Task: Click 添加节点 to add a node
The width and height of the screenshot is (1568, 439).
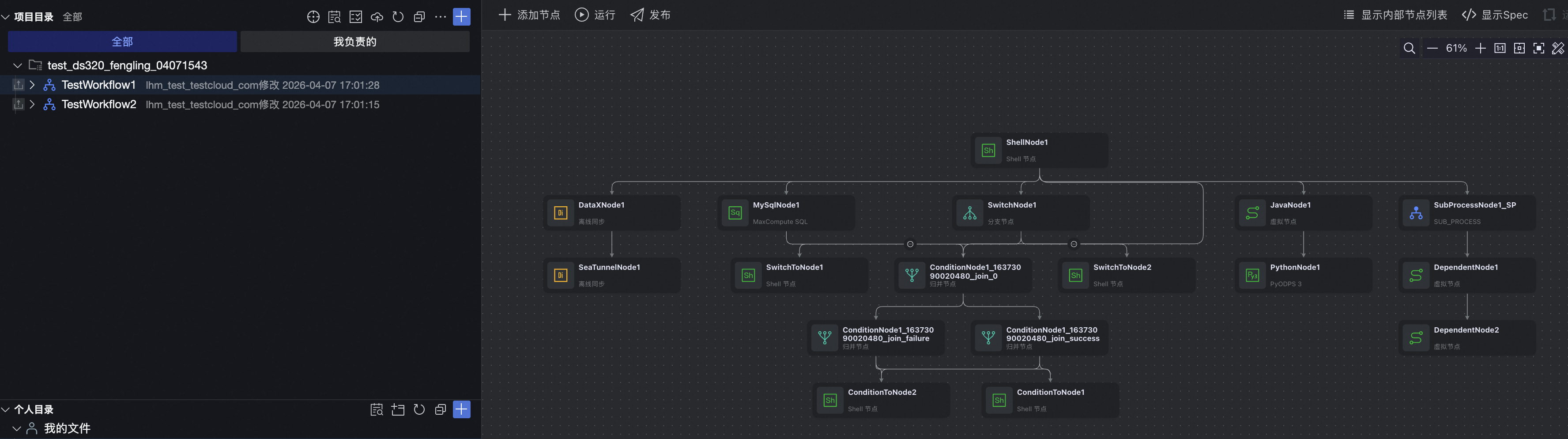Action: [529, 15]
